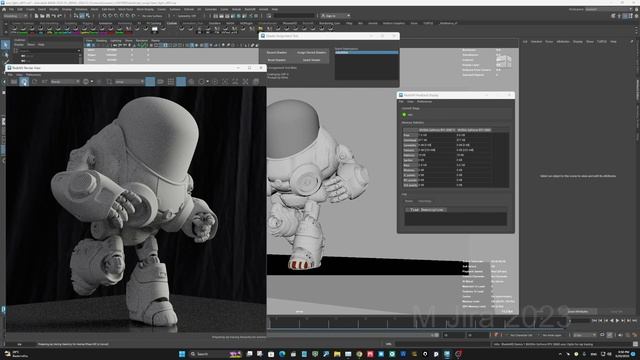Open the Symmetry Off dropdown
Image resolution: width=640 pixels, height=360 pixels.
tap(187, 16)
